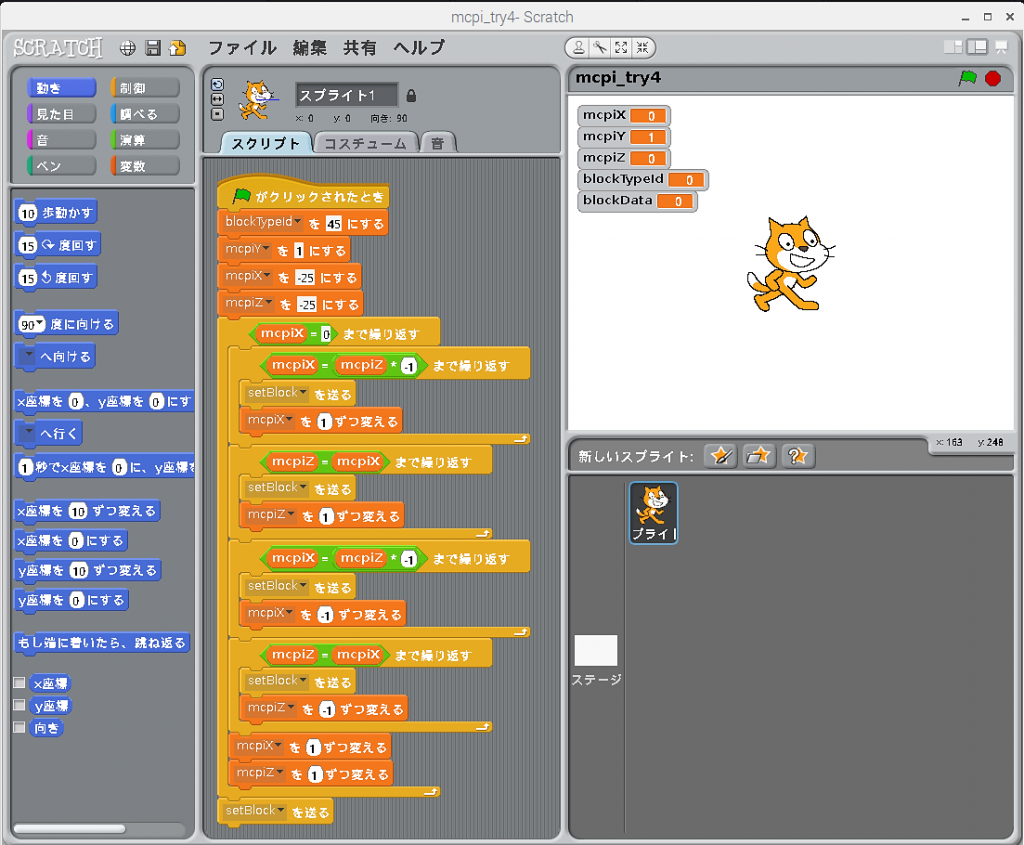Enable the 向き stage monitor checkbox
The height and width of the screenshot is (845, 1024).
point(20,727)
